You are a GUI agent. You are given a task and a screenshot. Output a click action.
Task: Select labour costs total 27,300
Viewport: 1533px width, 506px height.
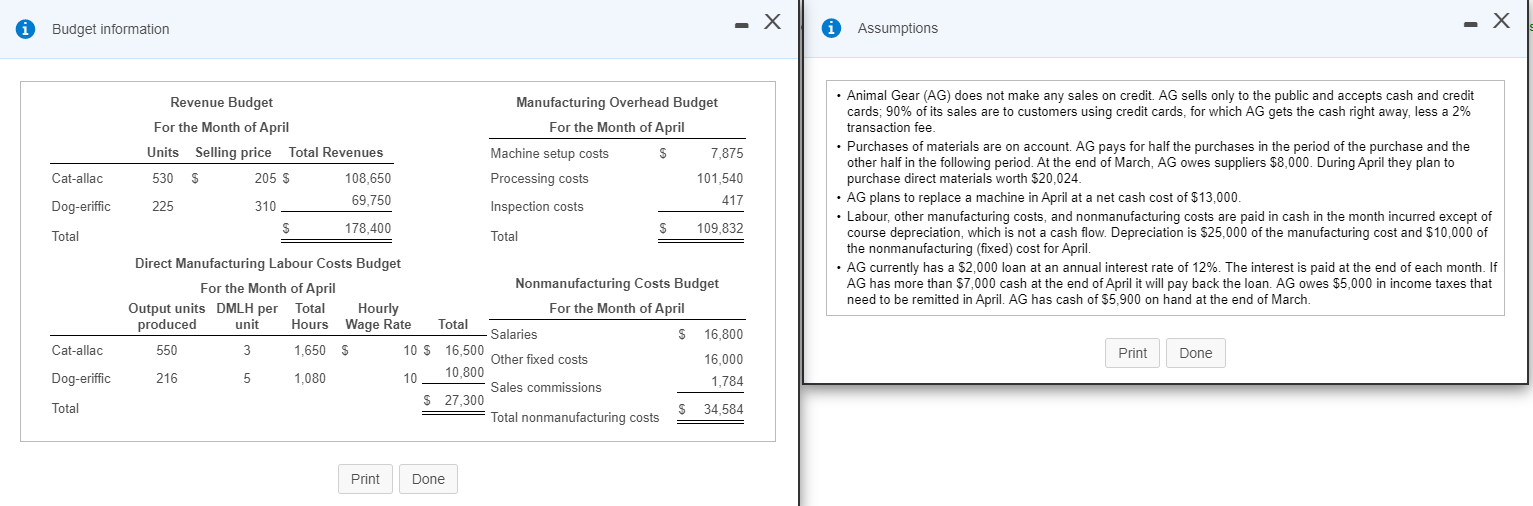(x=464, y=400)
